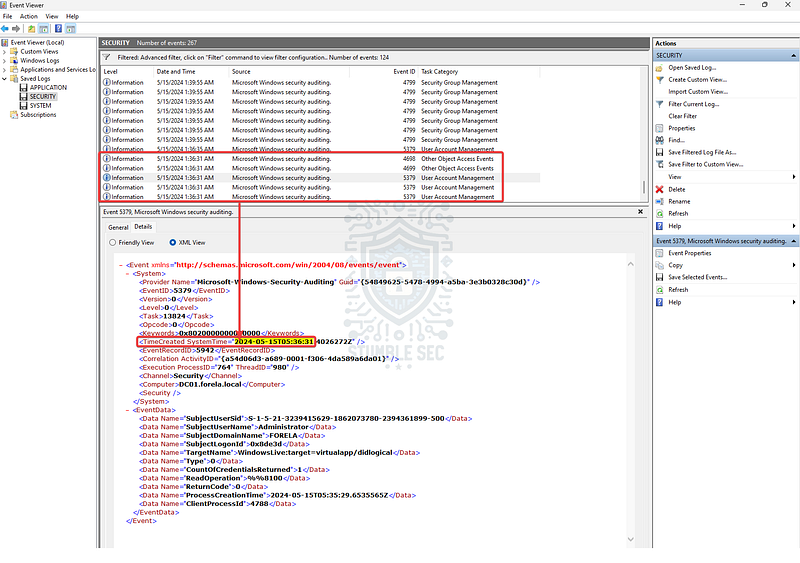Click the event list vertical scrollbar thumb
Viewport: 800px width, 563px height.
pos(644,187)
